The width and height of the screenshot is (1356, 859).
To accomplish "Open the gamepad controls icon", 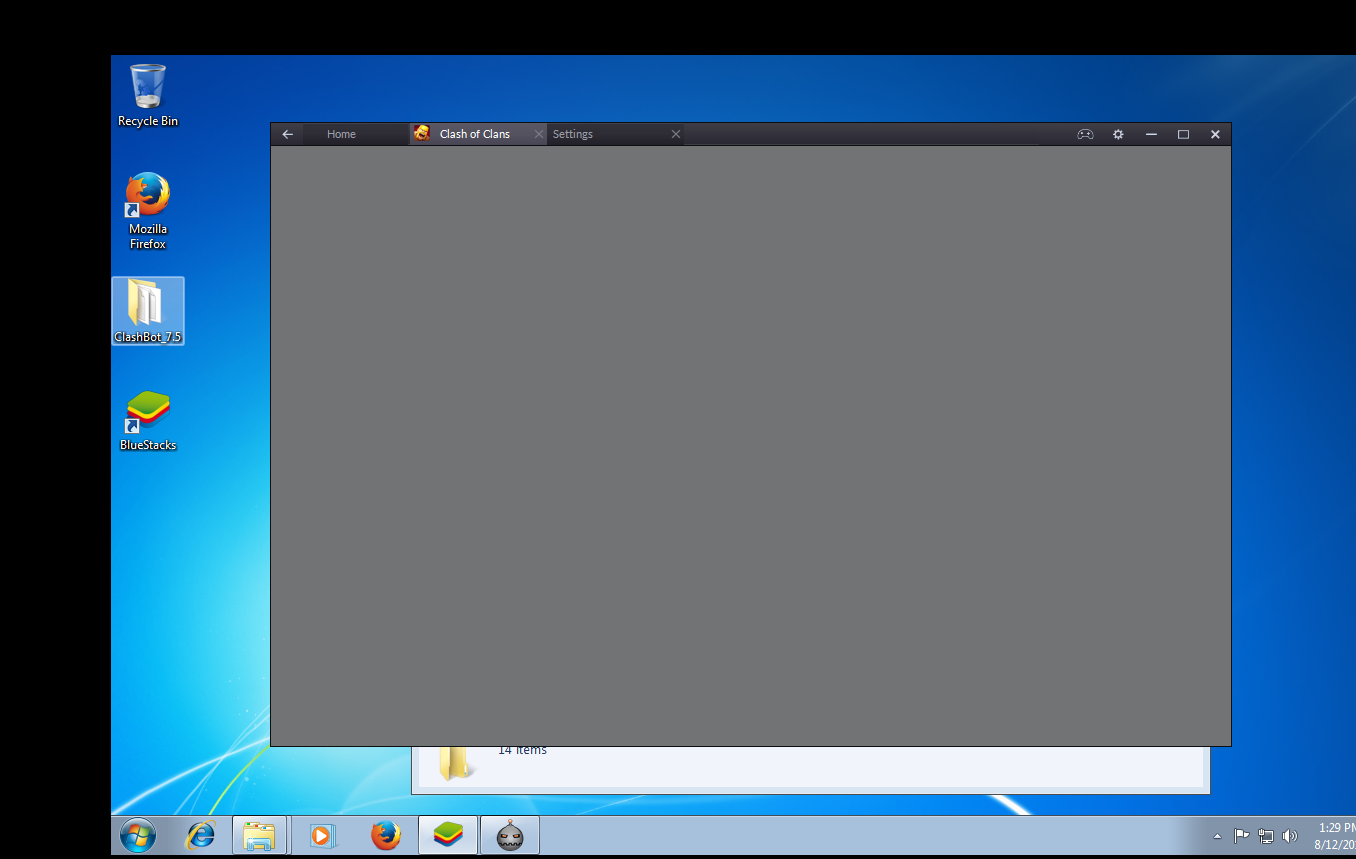I will 1085,134.
